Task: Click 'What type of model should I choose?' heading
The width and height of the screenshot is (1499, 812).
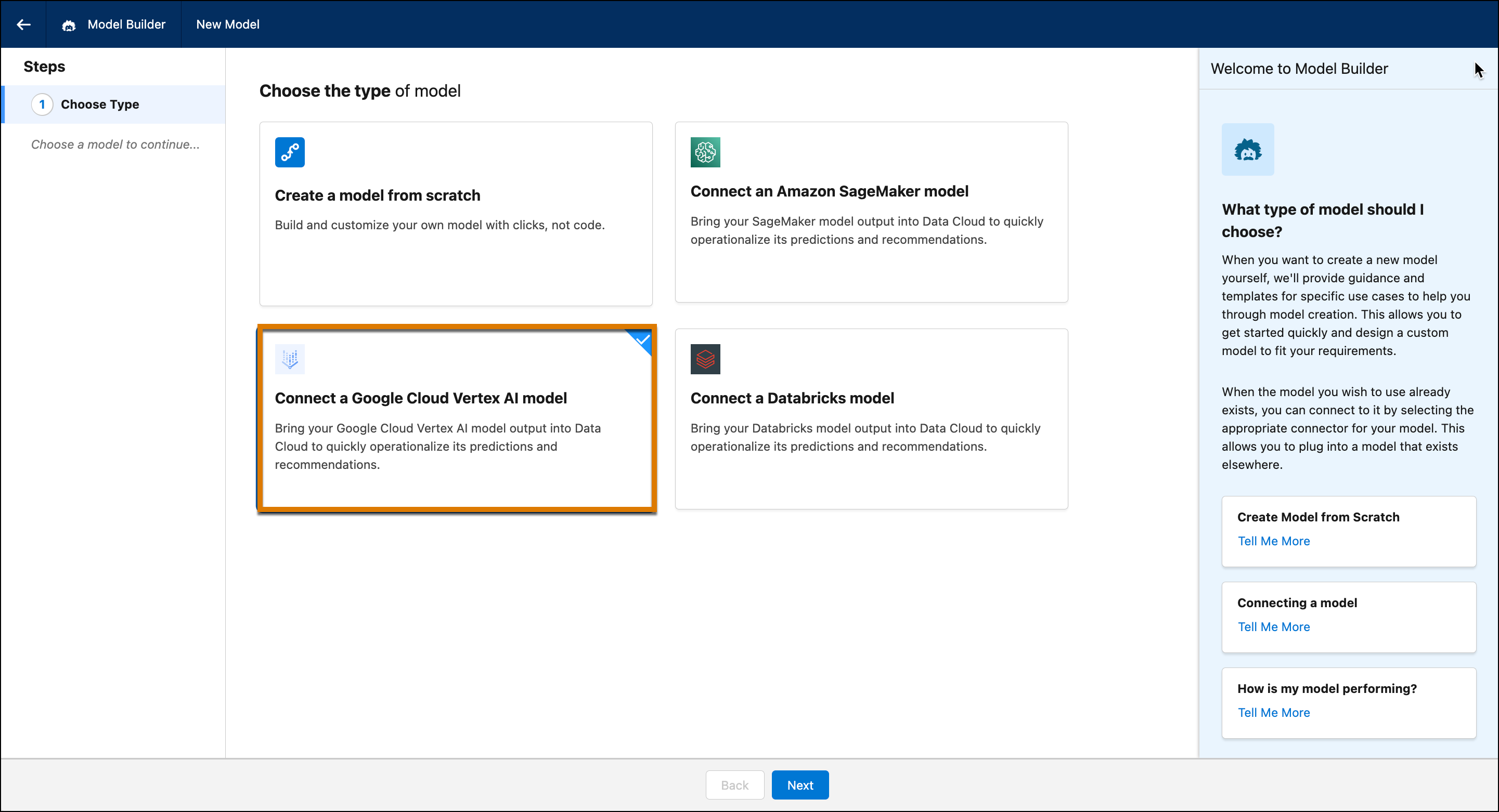Action: (1323, 220)
